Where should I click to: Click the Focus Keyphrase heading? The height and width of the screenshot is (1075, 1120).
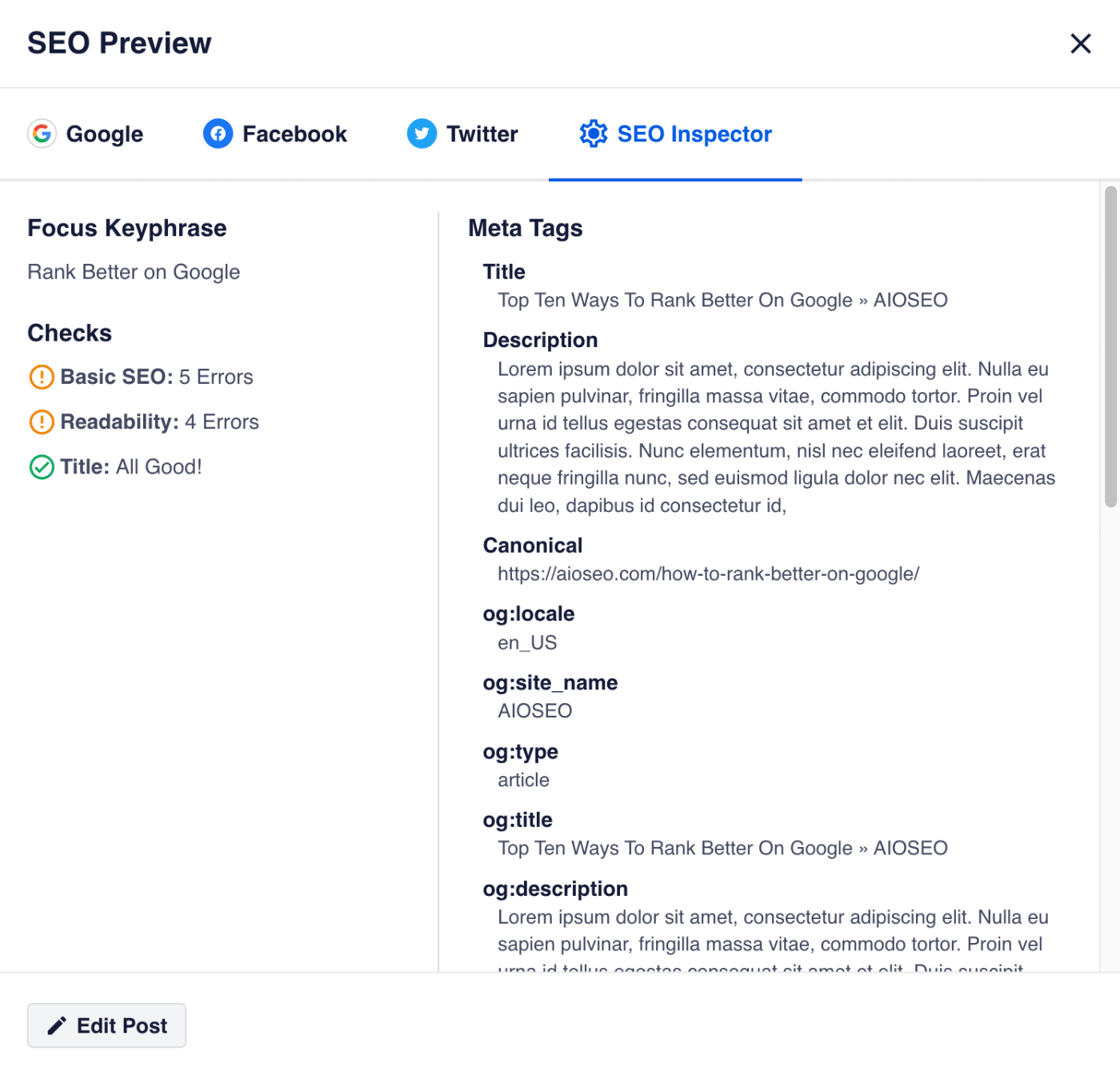tap(127, 229)
